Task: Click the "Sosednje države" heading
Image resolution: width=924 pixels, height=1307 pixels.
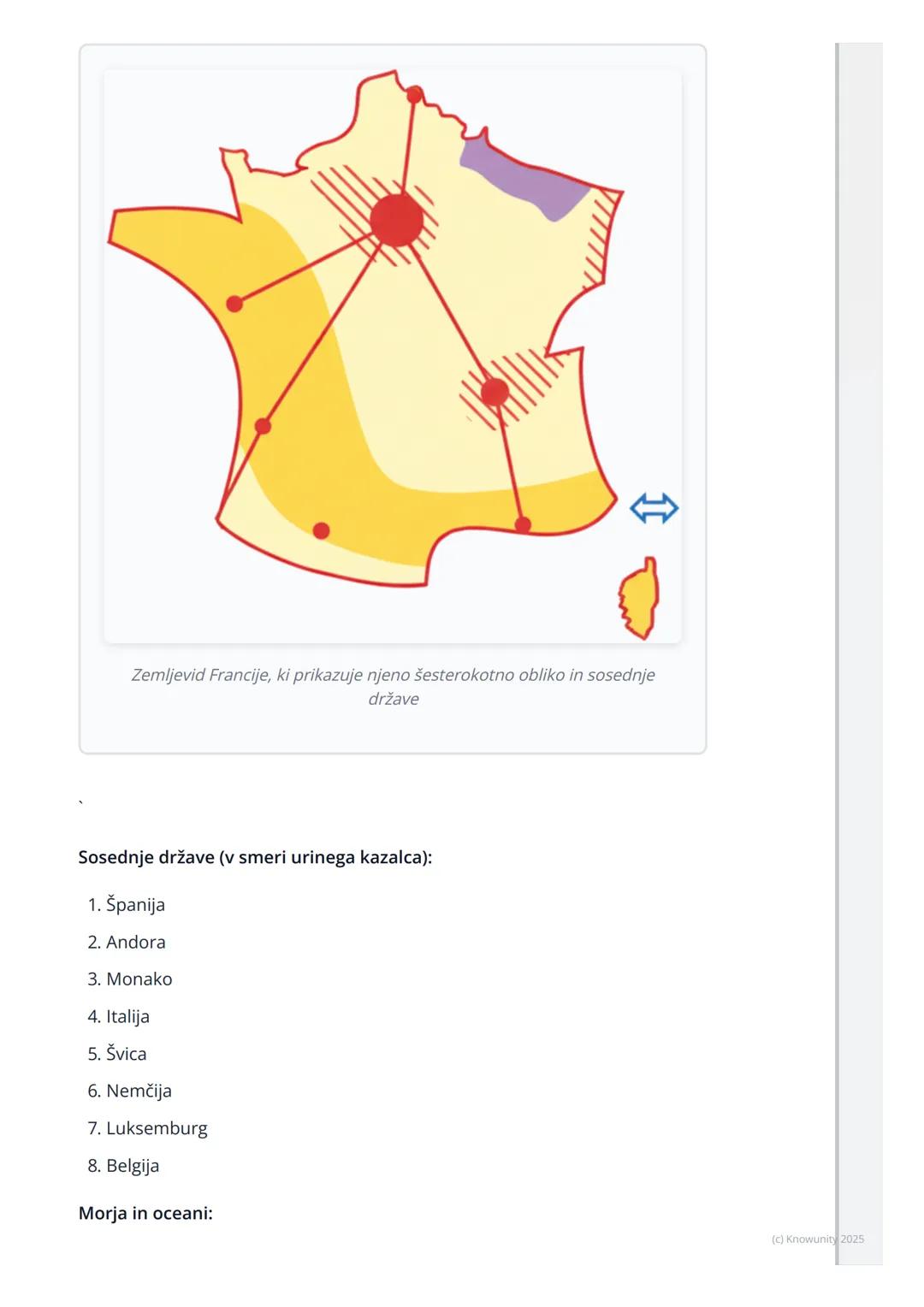Action: point(255,857)
